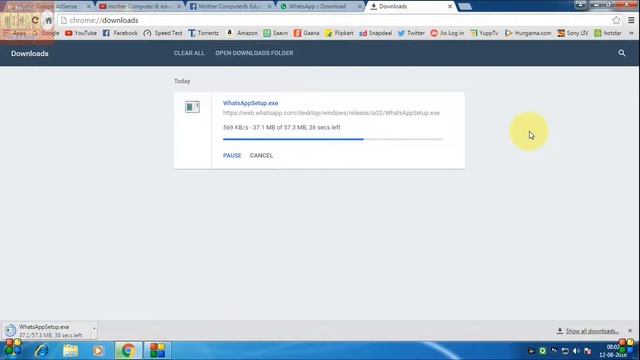Viewport: 640px width, 360px height.
Task: Open the YuppTv bookmark
Action: 484,33
